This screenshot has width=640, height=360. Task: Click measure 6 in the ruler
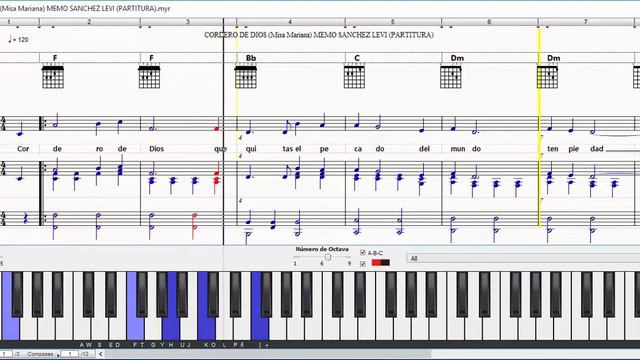(x=489, y=22)
